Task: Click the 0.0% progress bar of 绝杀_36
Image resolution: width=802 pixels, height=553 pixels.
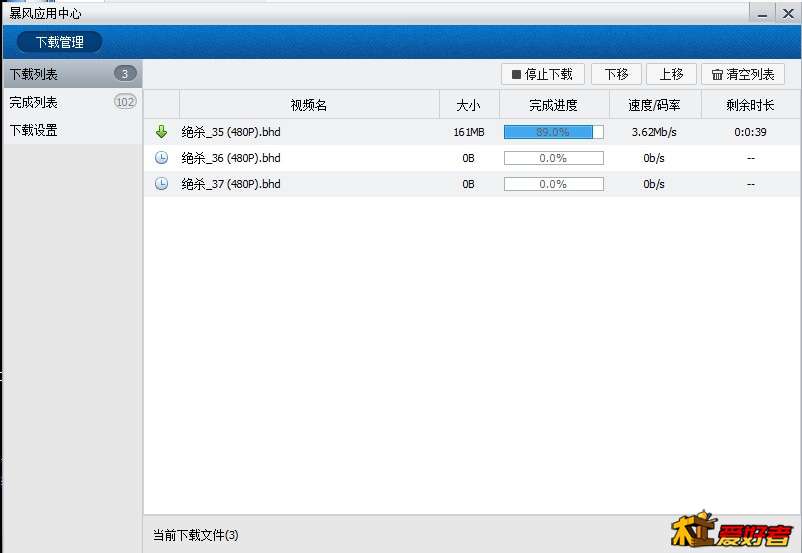Action: click(x=553, y=158)
